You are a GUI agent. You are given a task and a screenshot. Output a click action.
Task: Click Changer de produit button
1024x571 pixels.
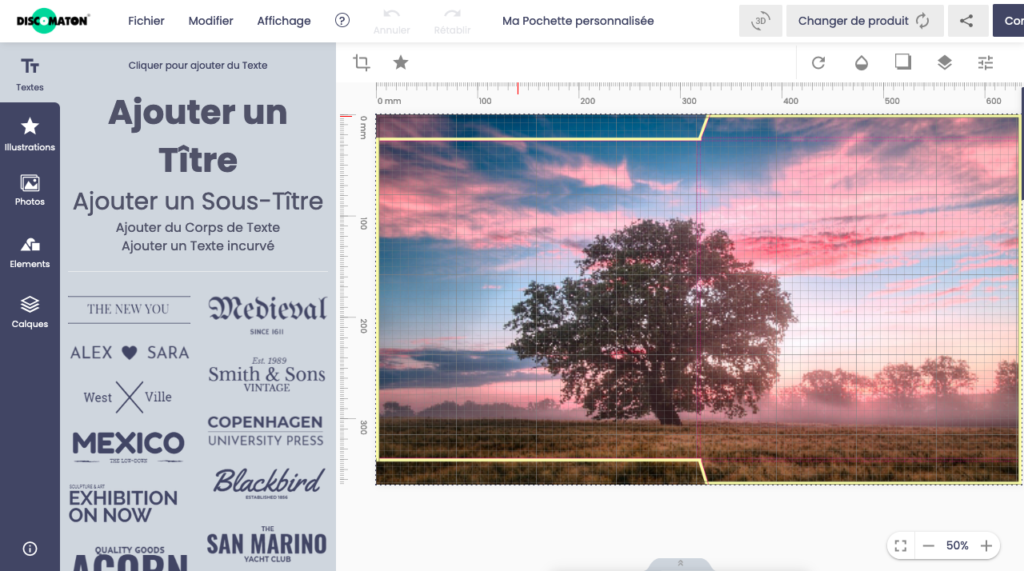864,21
